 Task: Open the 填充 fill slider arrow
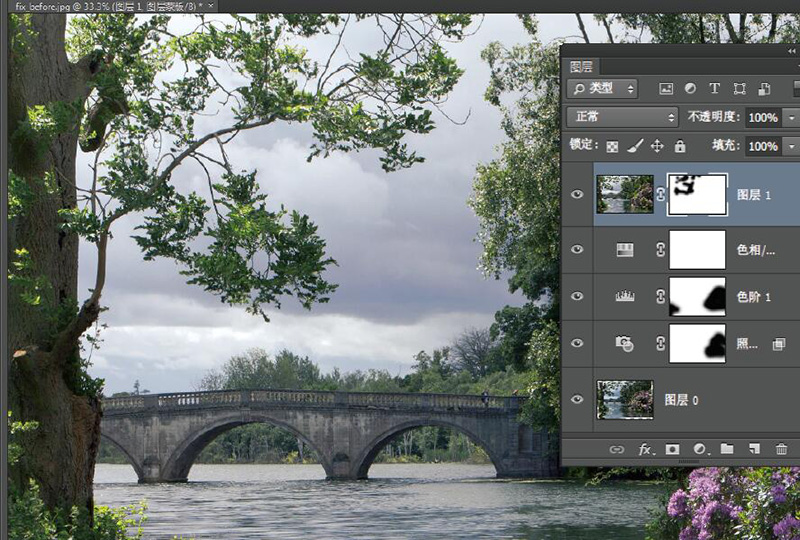tap(791, 147)
